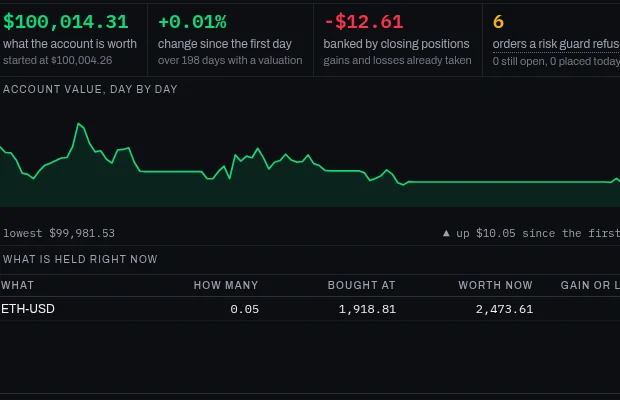Screen dimensions: 620x400
Task: Click 'up $10.05 since the first' text
Action: (x=538, y=233)
